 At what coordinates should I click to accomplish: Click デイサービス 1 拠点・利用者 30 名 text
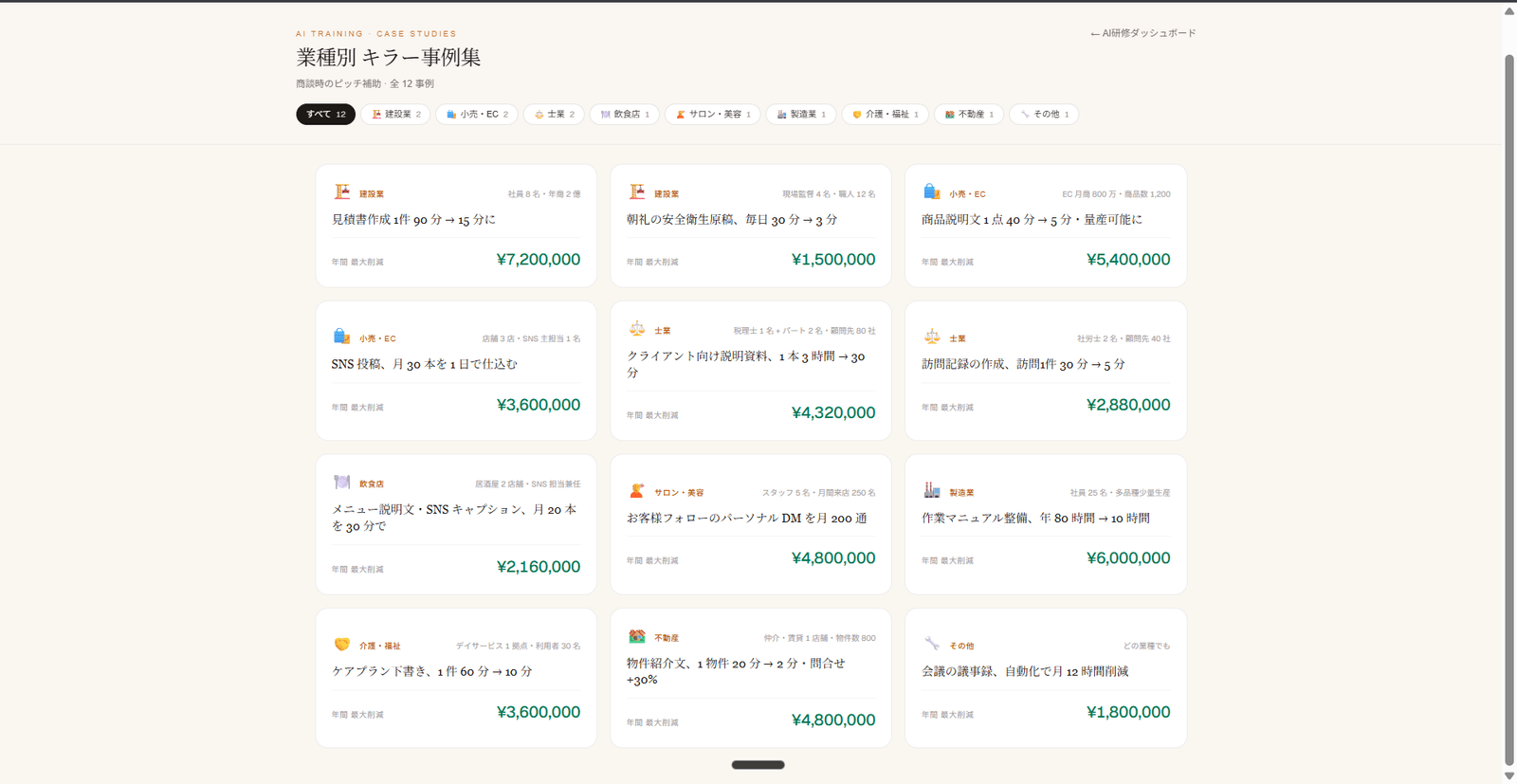(x=518, y=647)
